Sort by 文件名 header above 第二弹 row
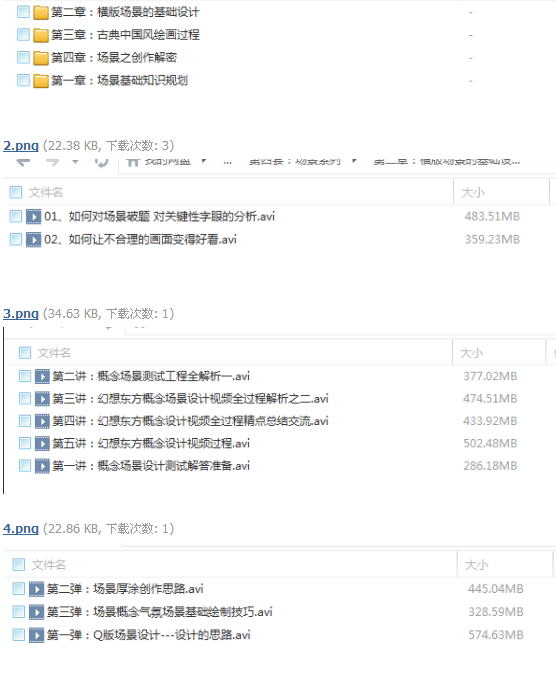This screenshot has width=556, height=682. (49, 565)
